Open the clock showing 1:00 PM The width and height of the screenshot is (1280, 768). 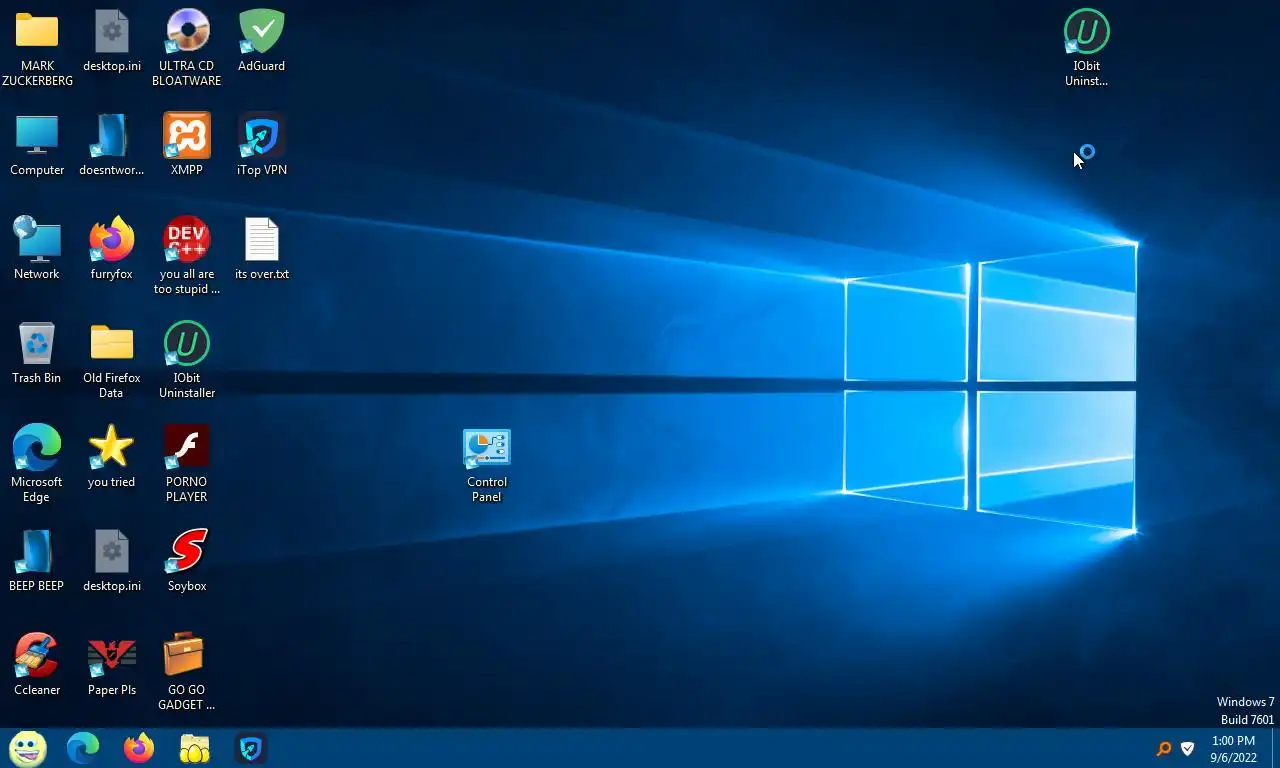[x=1233, y=749]
